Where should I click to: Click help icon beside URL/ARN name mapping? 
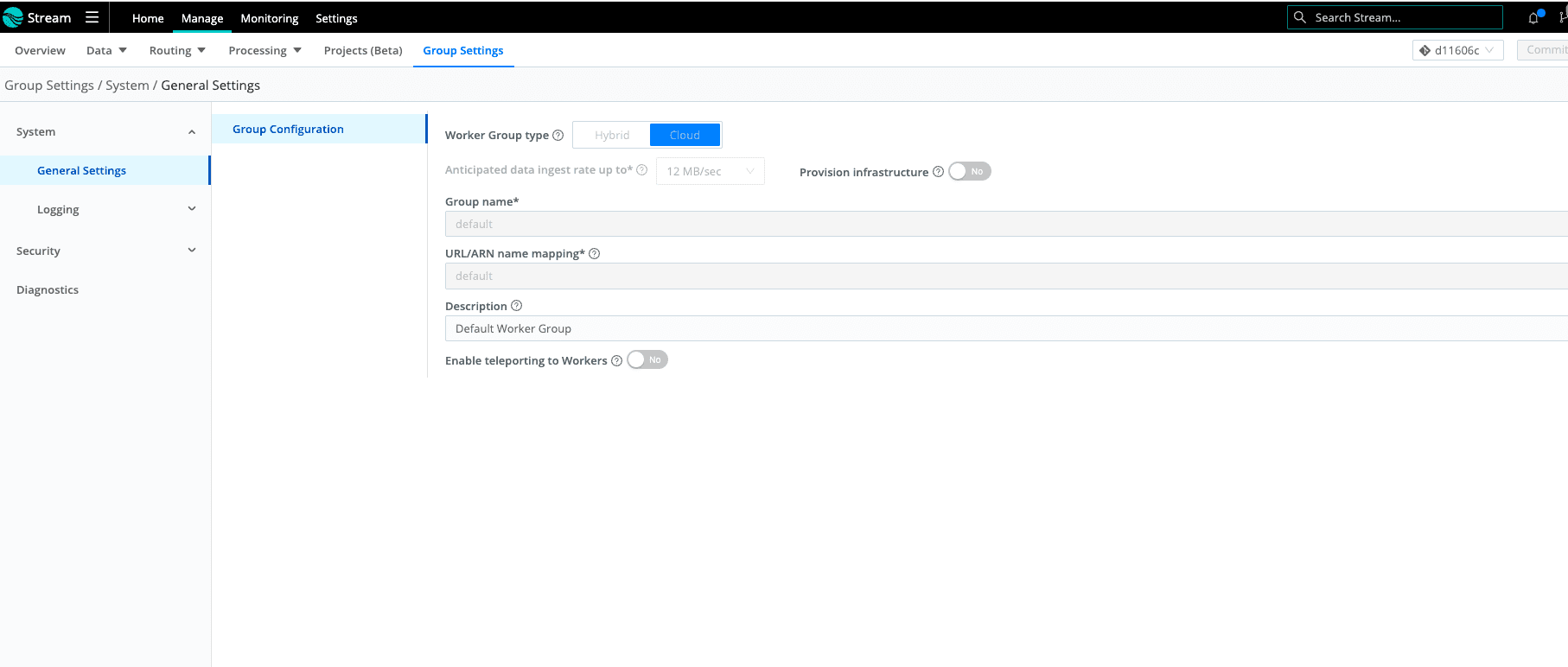(595, 254)
